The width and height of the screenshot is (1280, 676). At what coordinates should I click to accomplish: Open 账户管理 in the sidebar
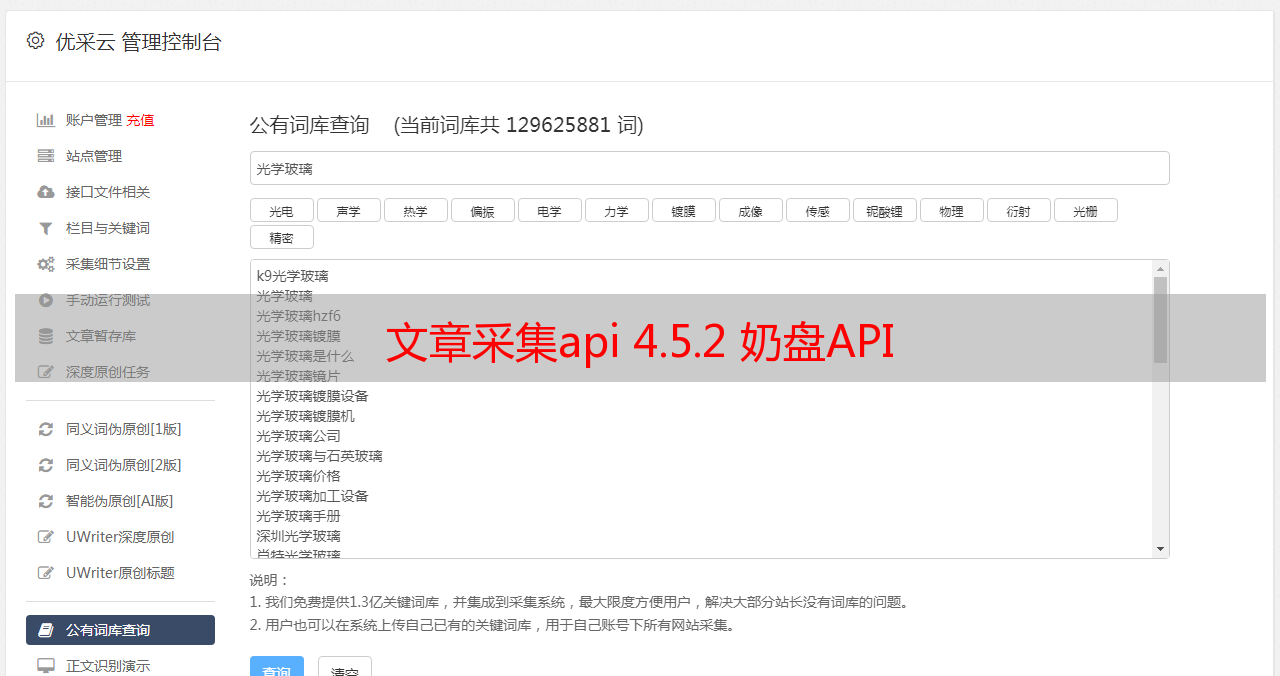pos(94,120)
